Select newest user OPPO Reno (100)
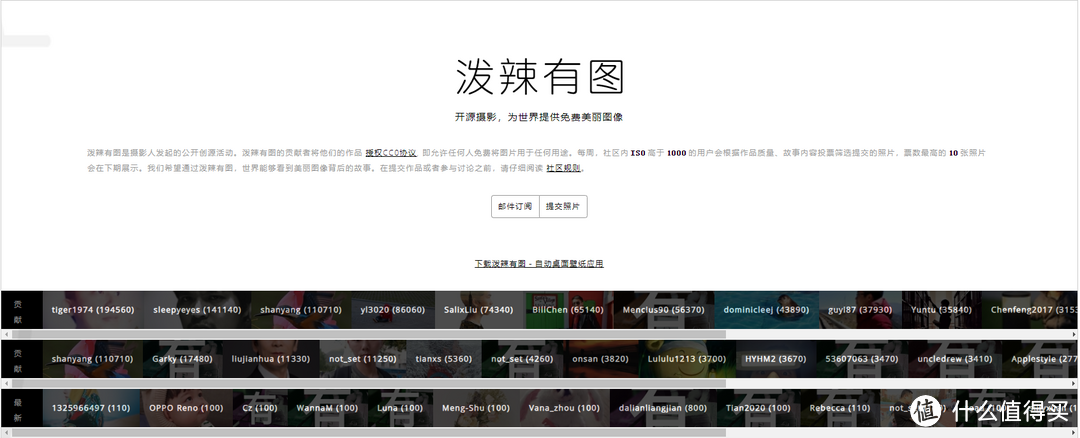 186,408
